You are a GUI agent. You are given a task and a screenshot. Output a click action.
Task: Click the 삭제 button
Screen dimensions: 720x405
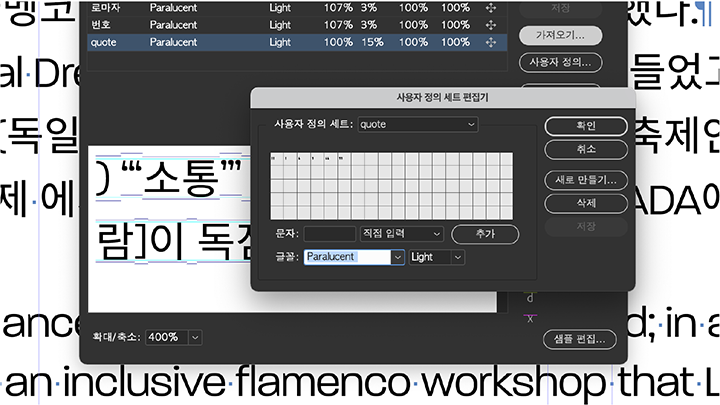coord(586,203)
